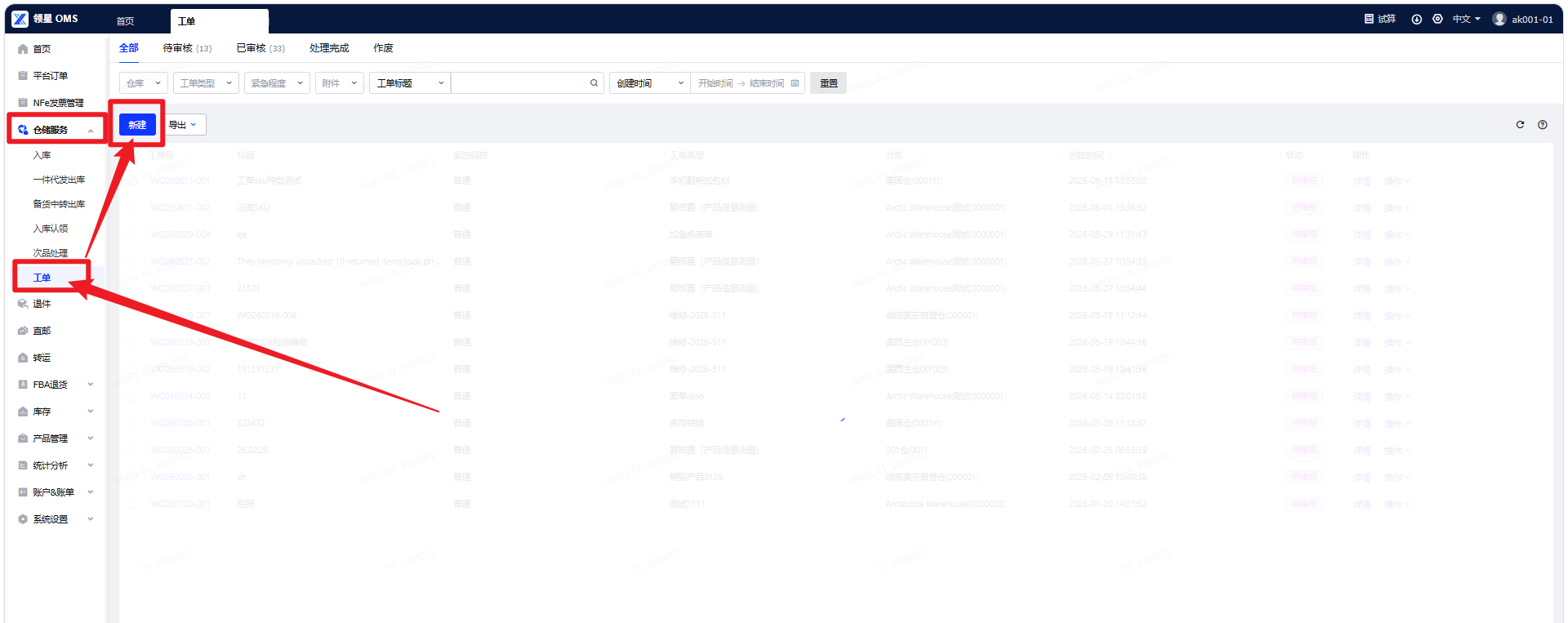Open the 试算 calculator in top bar

tap(1380, 19)
